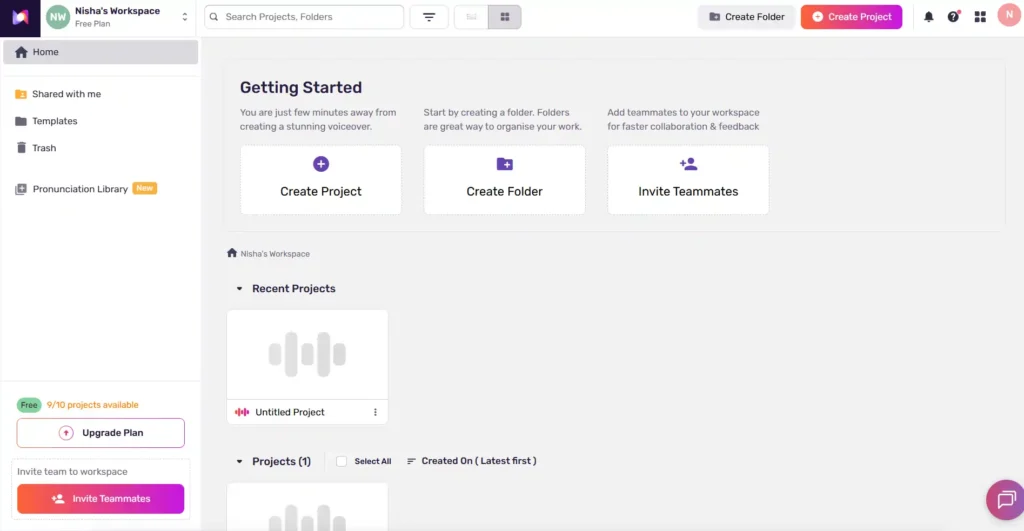Collapse the Recent Projects section

[x=239, y=289]
